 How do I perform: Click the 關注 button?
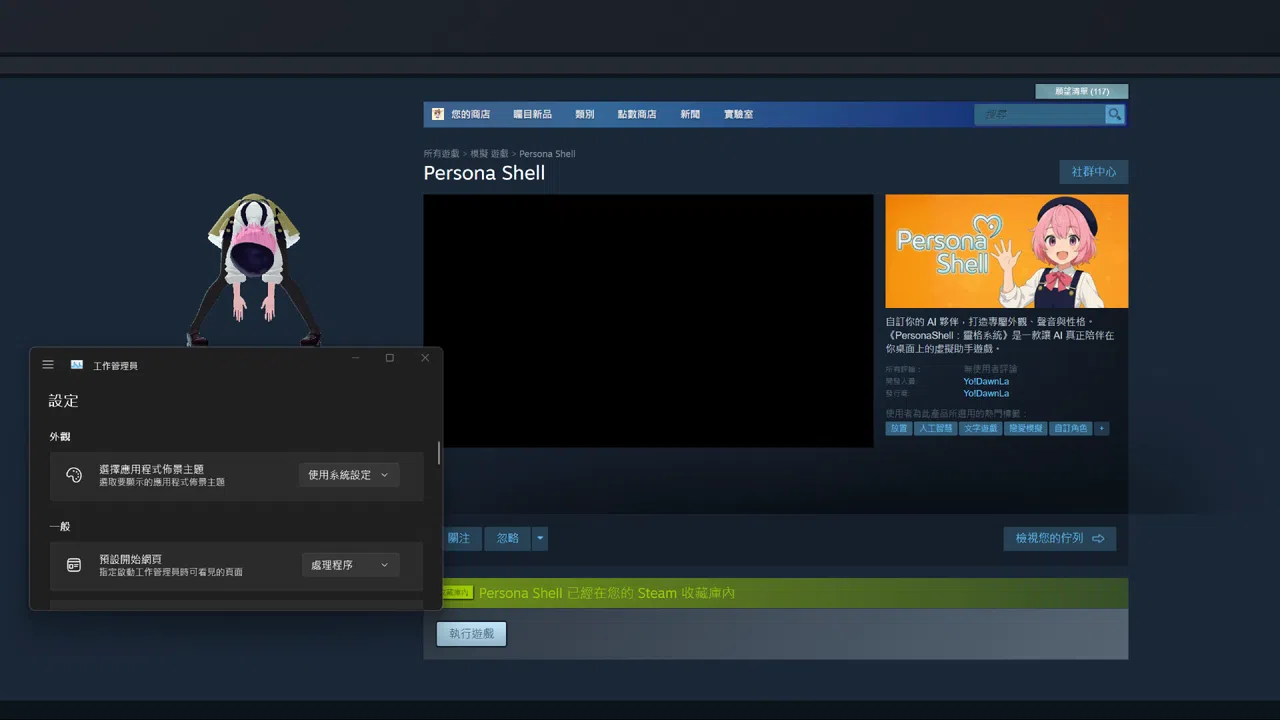pos(458,538)
